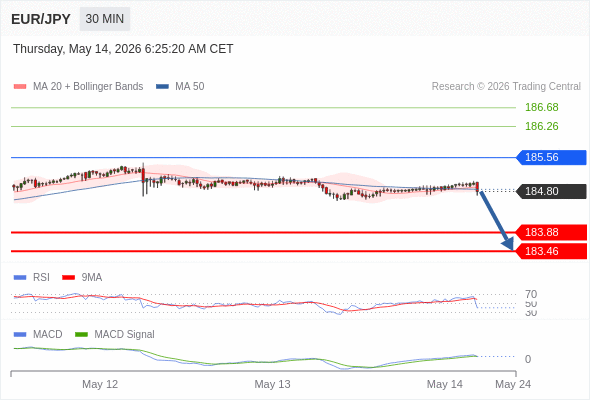Click the blue downward forecast arrow
This screenshot has width=590, height=400.
coord(497,221)
